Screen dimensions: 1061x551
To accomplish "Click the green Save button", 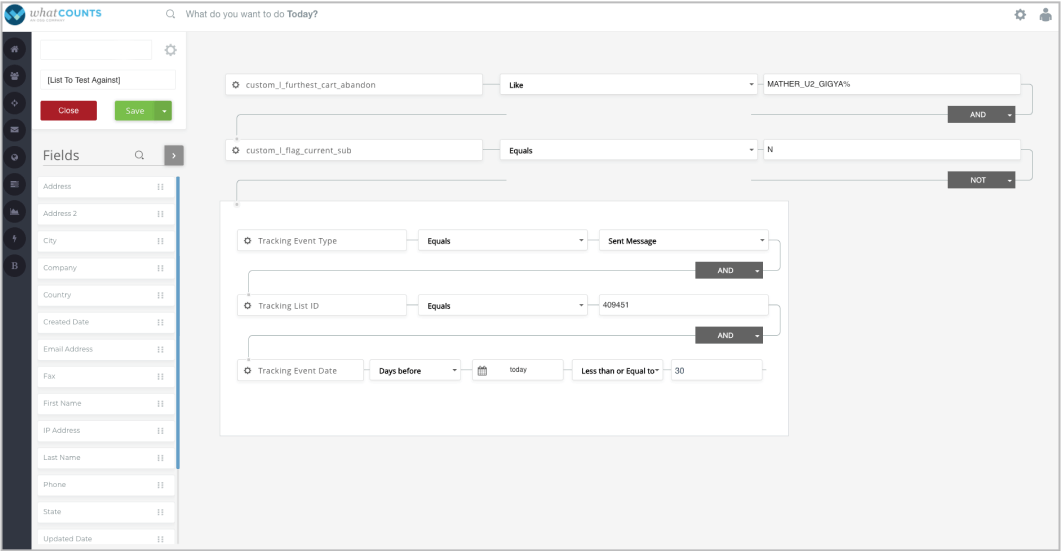I will [135, 111].
